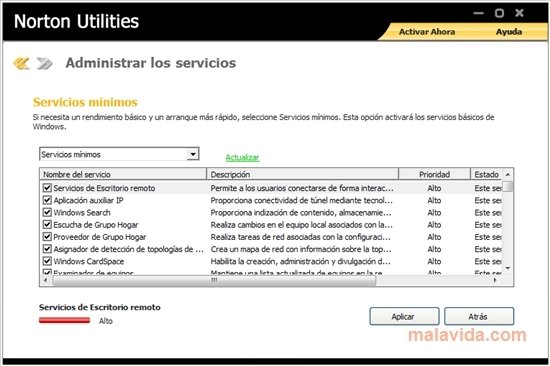Click the horizontal scrollbar left arrow
The width and height of the screenshot is (550, 366).
pyautogui.click(x=46, y=280)
